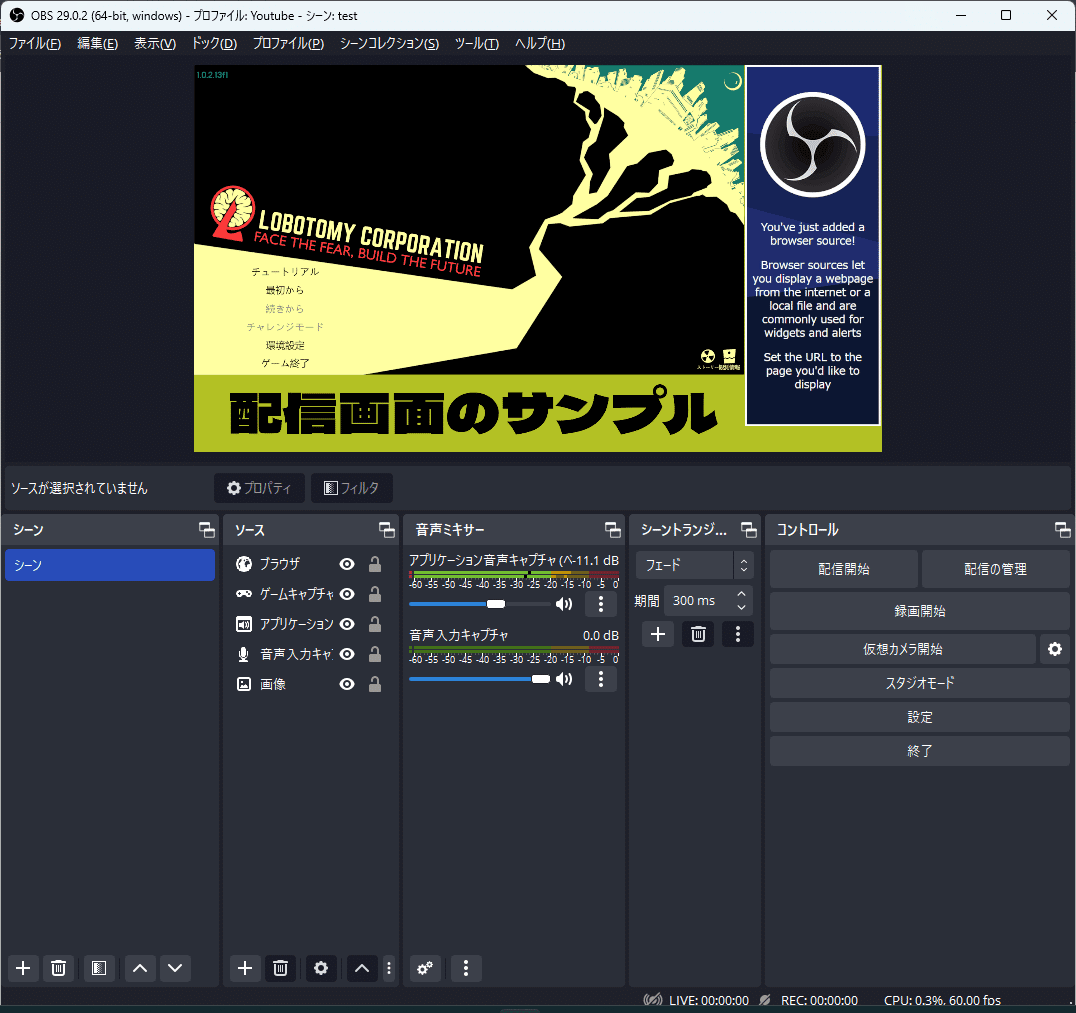
Task: Remove selected source with trash icon
Action: (x=280, y=968)
